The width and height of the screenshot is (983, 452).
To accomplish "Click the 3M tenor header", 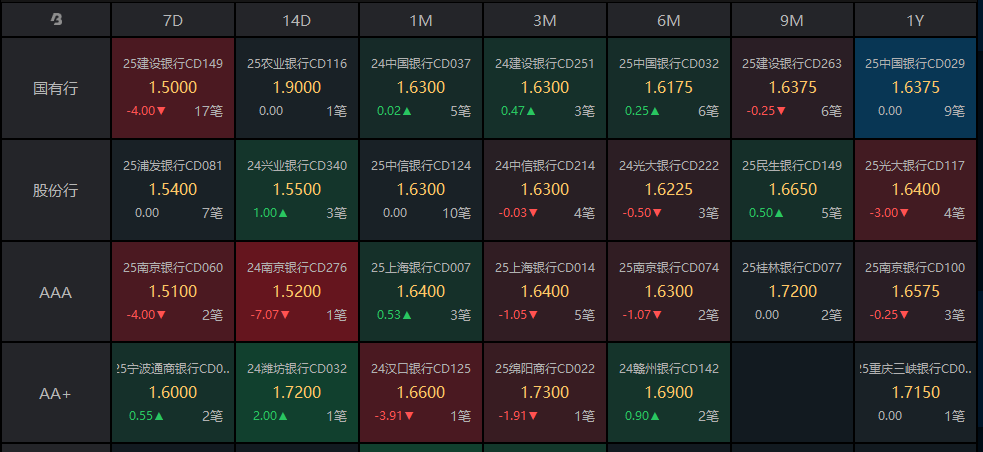I will pyautogui.click(x=545, y=19).
